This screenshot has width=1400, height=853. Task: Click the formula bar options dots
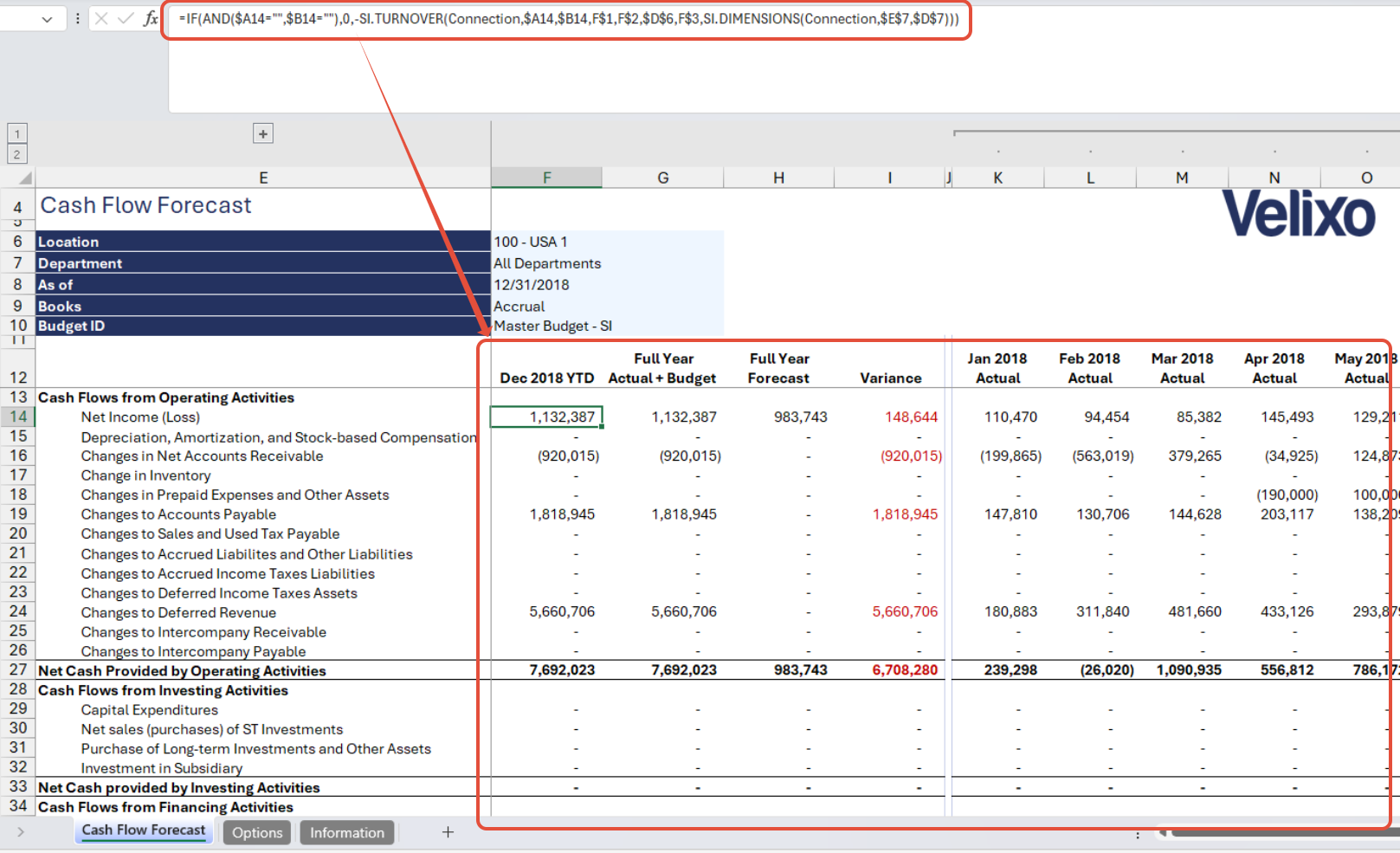(x=78, y=18)
